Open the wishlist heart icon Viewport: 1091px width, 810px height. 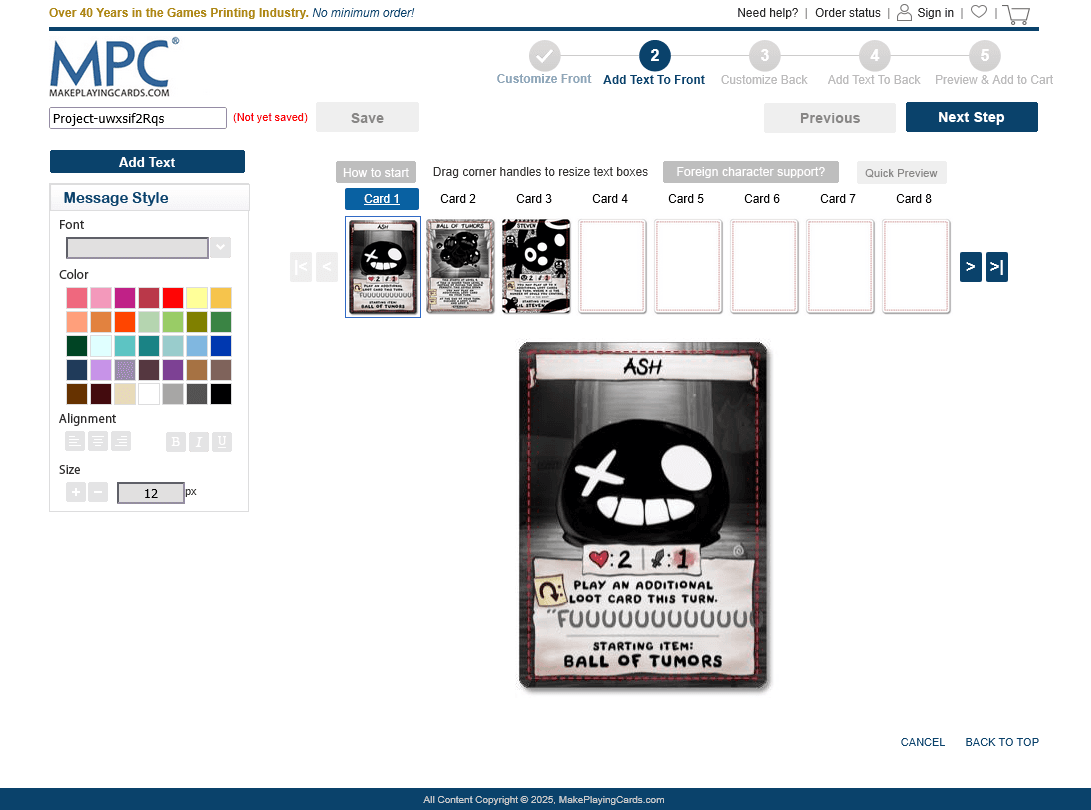coord(978,12)
